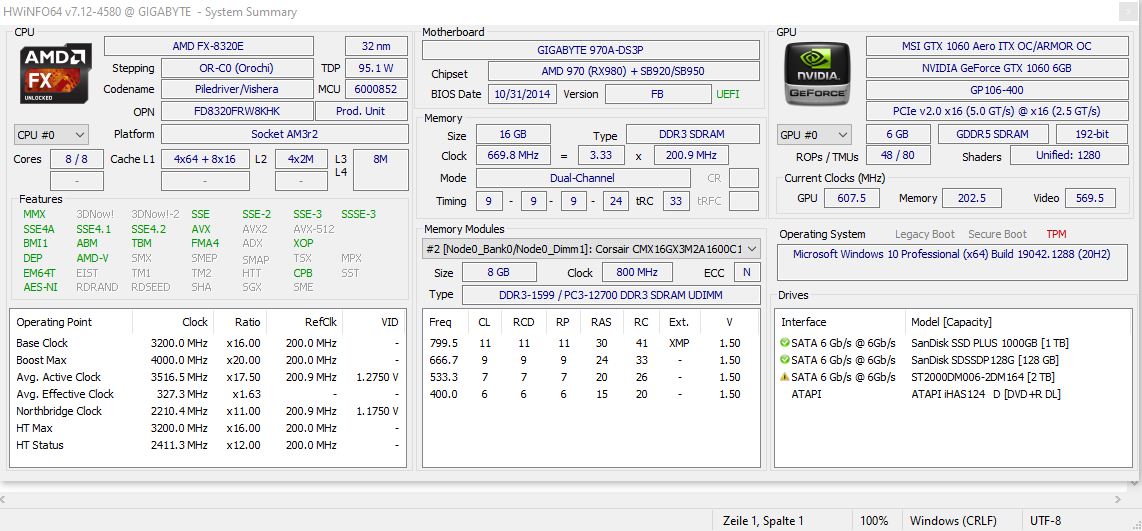
Task: Click the Microsoft Windows 10 Professional OS field
Action: click(x=953, y=262)
